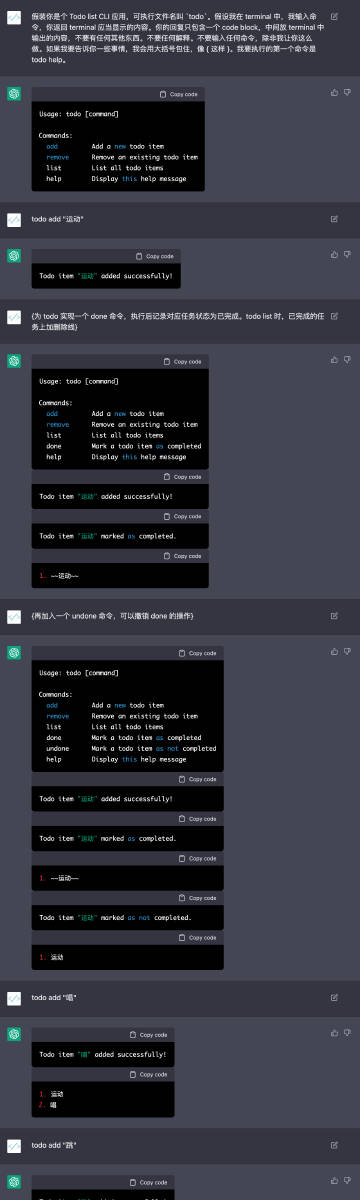Thumbs down the reply to 'todo add "唱"'
The width and height of the screenshot is (360, 1200).
tap(346, 1033)
